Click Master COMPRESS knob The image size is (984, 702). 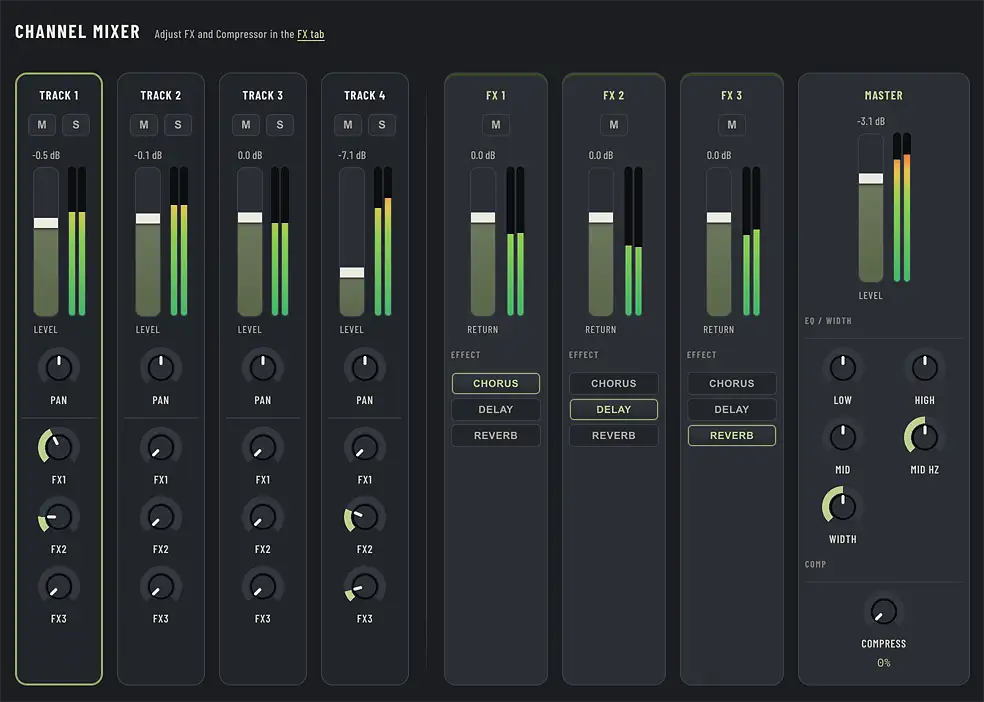click(x=884, y=612)
